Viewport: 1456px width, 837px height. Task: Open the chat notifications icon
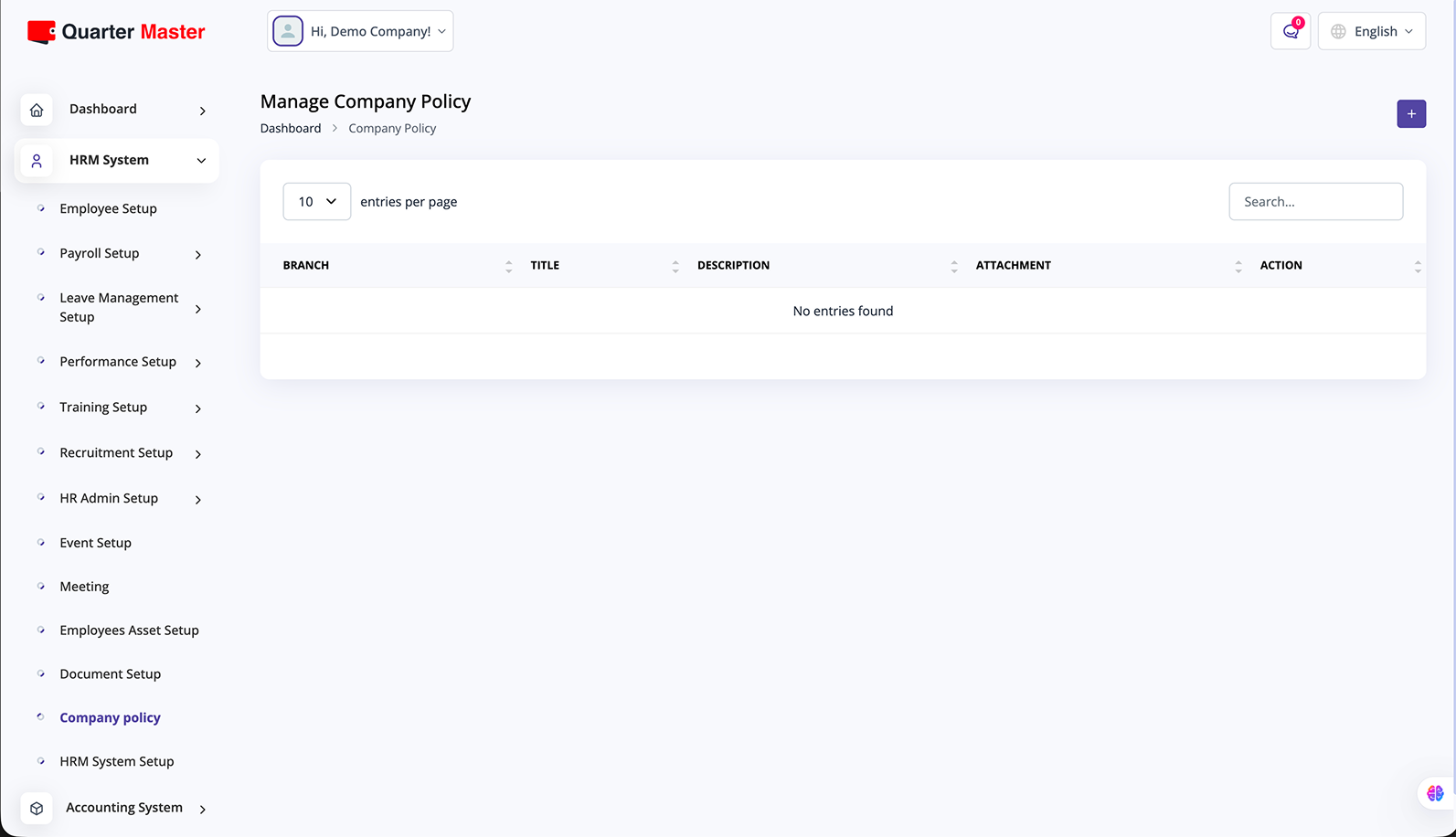tap(1290, 31)
